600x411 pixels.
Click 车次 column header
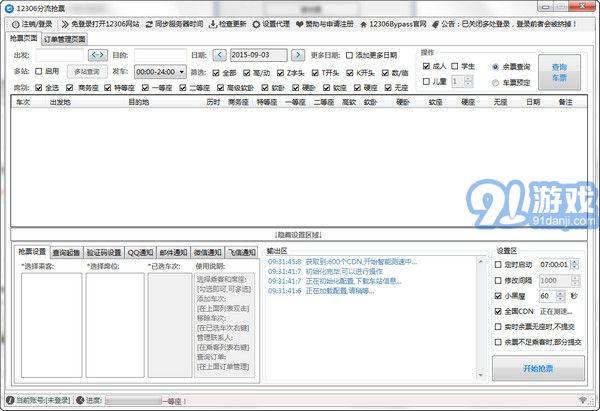pyautogui.click(x=23, y=102)
